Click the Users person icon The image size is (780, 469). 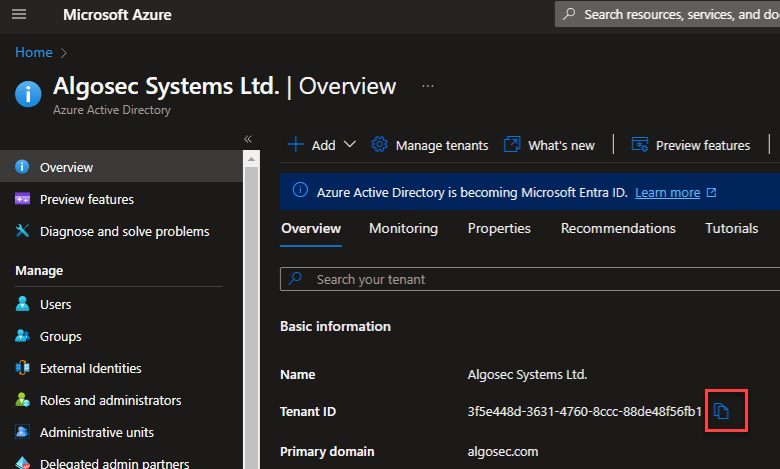22,304
